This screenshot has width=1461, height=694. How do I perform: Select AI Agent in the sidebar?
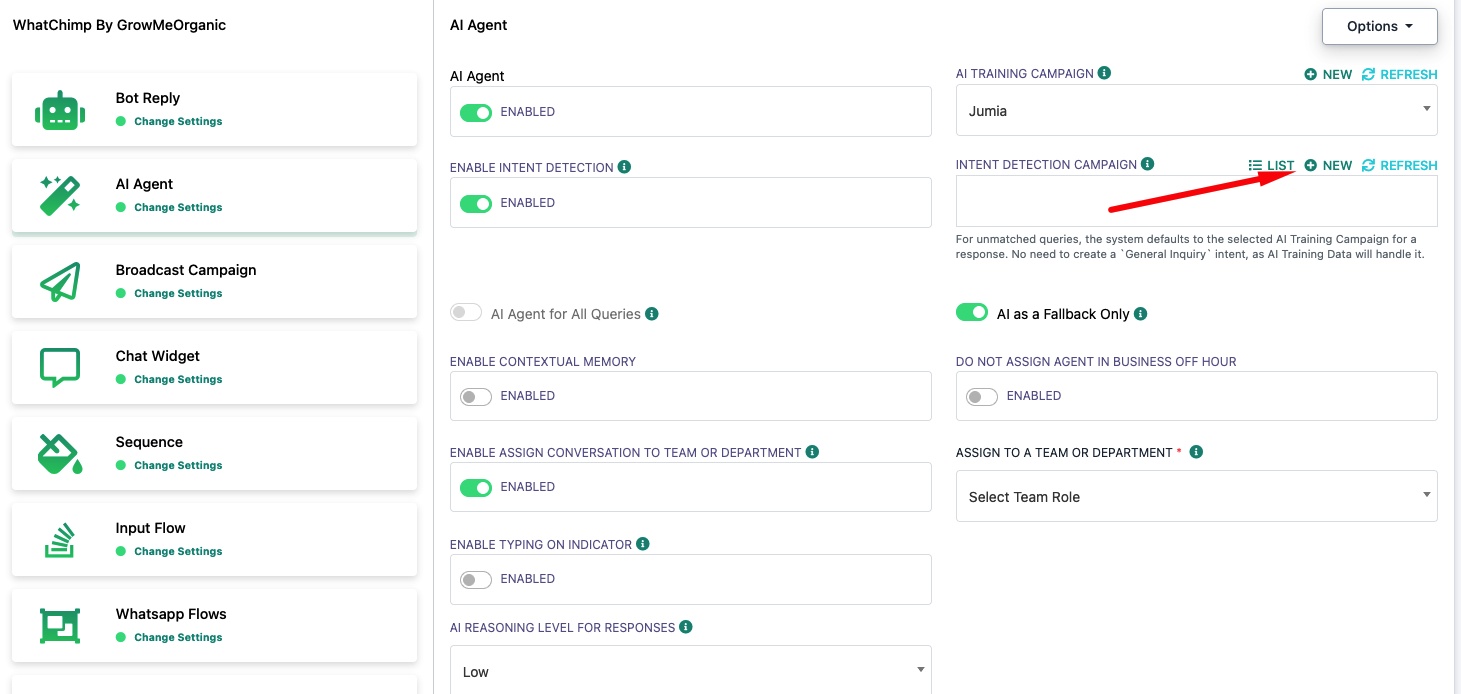[x=214, y=195]
